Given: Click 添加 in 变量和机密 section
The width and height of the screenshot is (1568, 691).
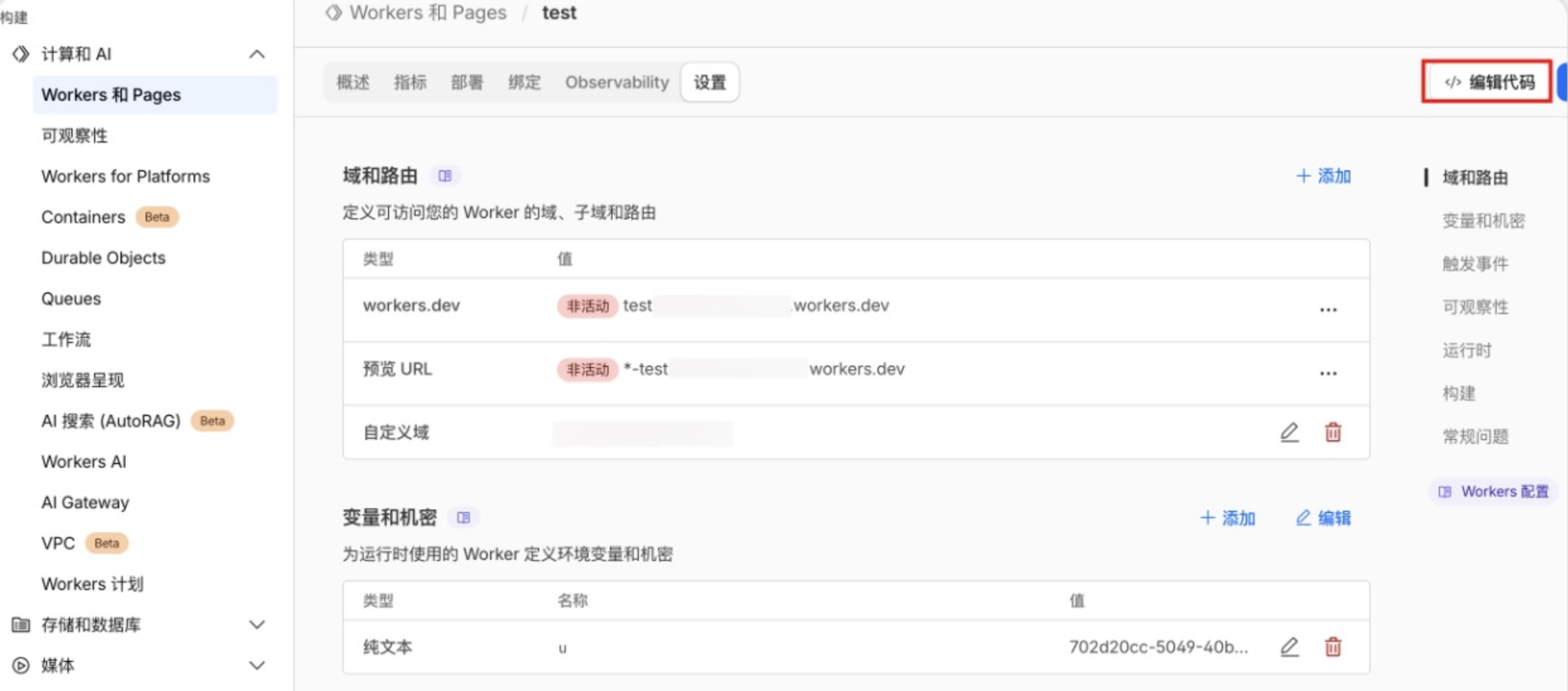Looking at the screenshot, I should (1227, 518).
